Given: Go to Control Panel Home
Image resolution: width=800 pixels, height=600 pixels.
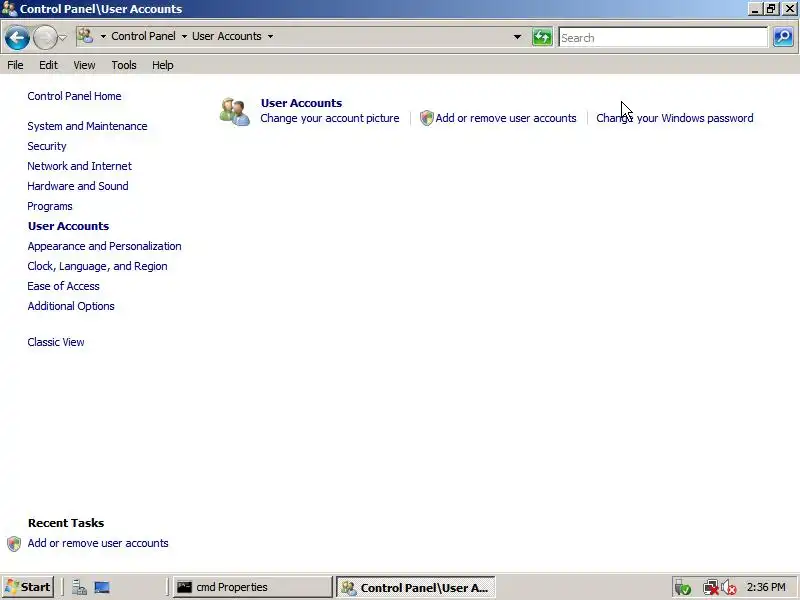Looking at the screenshot, I should pyautogui.click(x=74, y=96).
